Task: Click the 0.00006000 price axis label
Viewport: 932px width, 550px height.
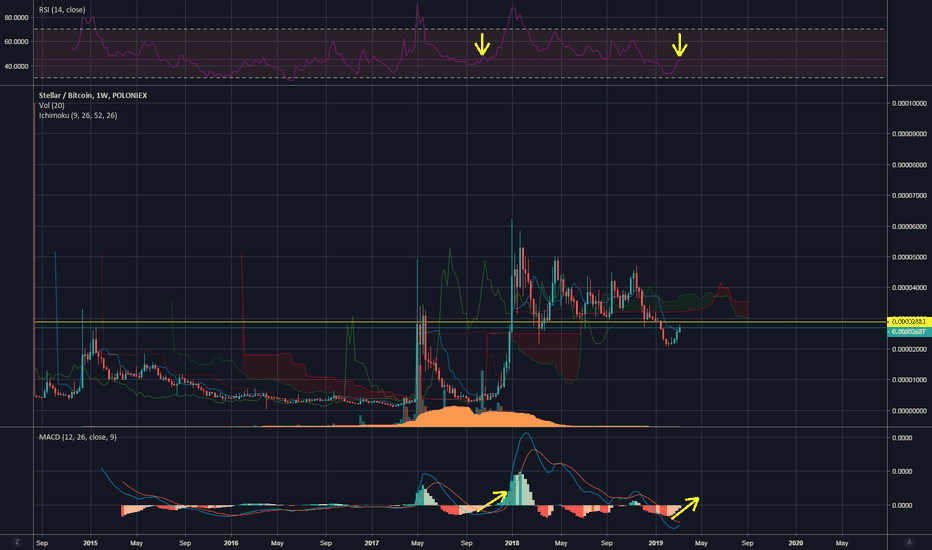Action: [x=909, y=227]
